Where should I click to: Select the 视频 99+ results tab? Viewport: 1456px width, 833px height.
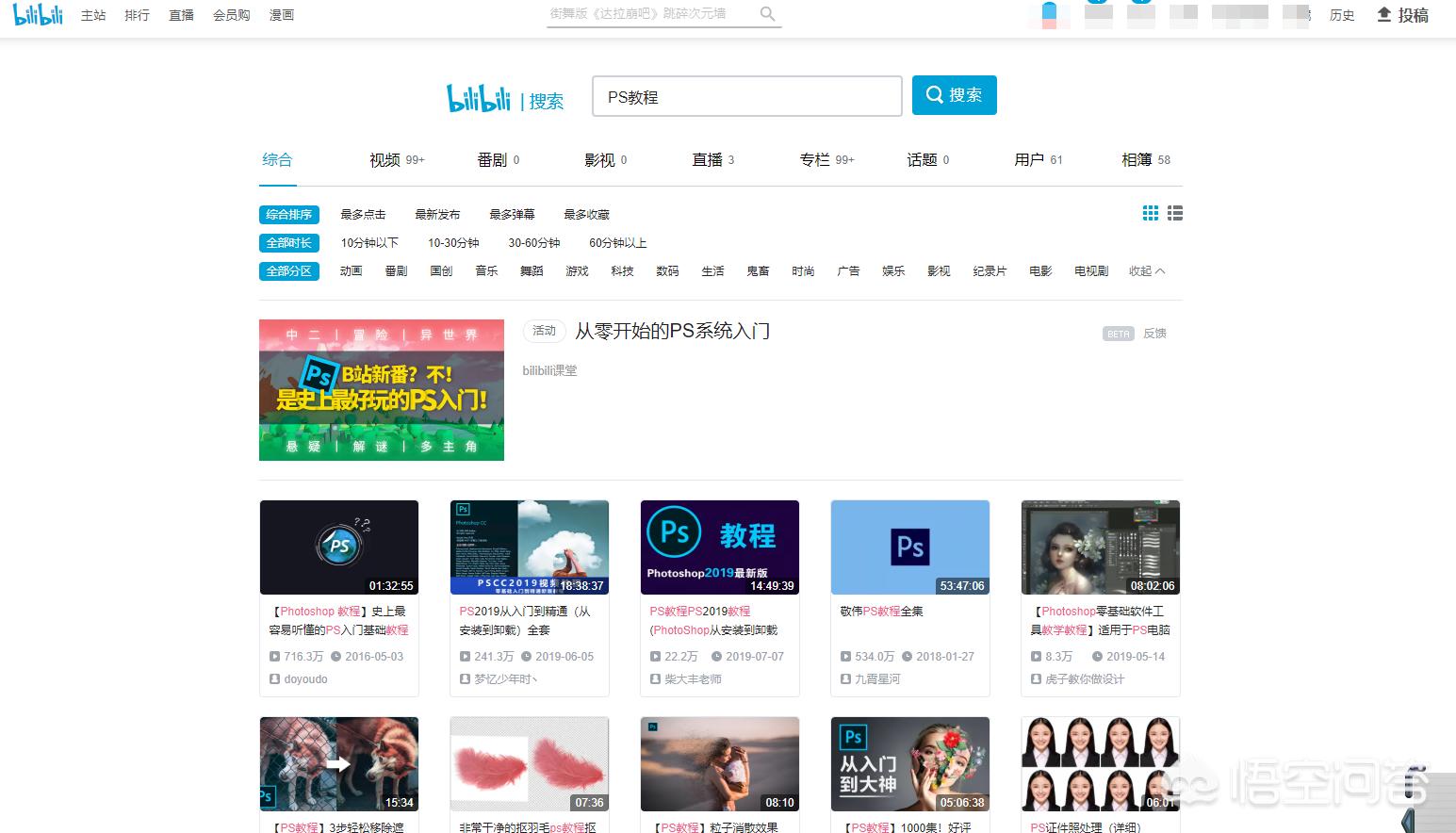point(397,160)
